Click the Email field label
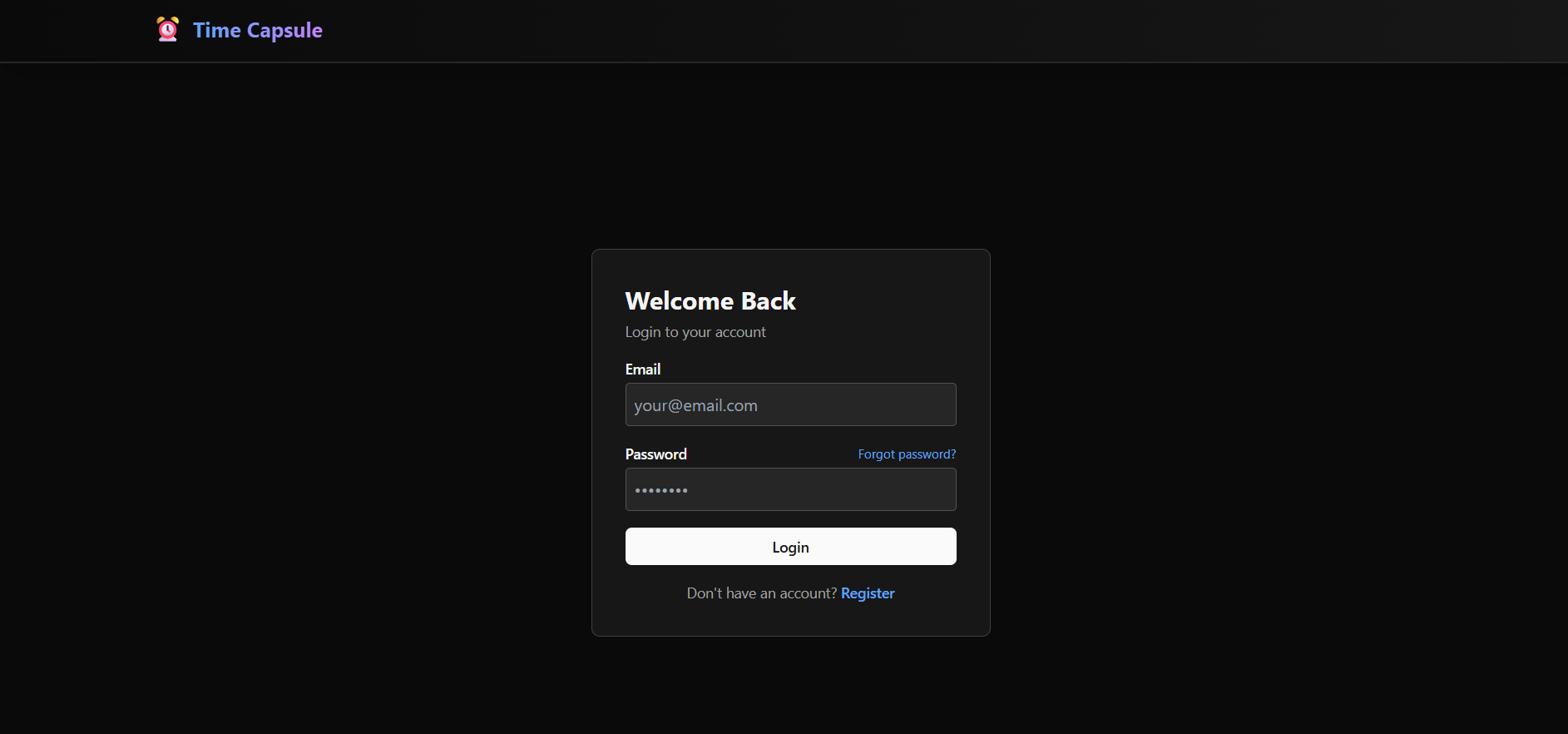 pyautogui.click(x=643, y=369)
